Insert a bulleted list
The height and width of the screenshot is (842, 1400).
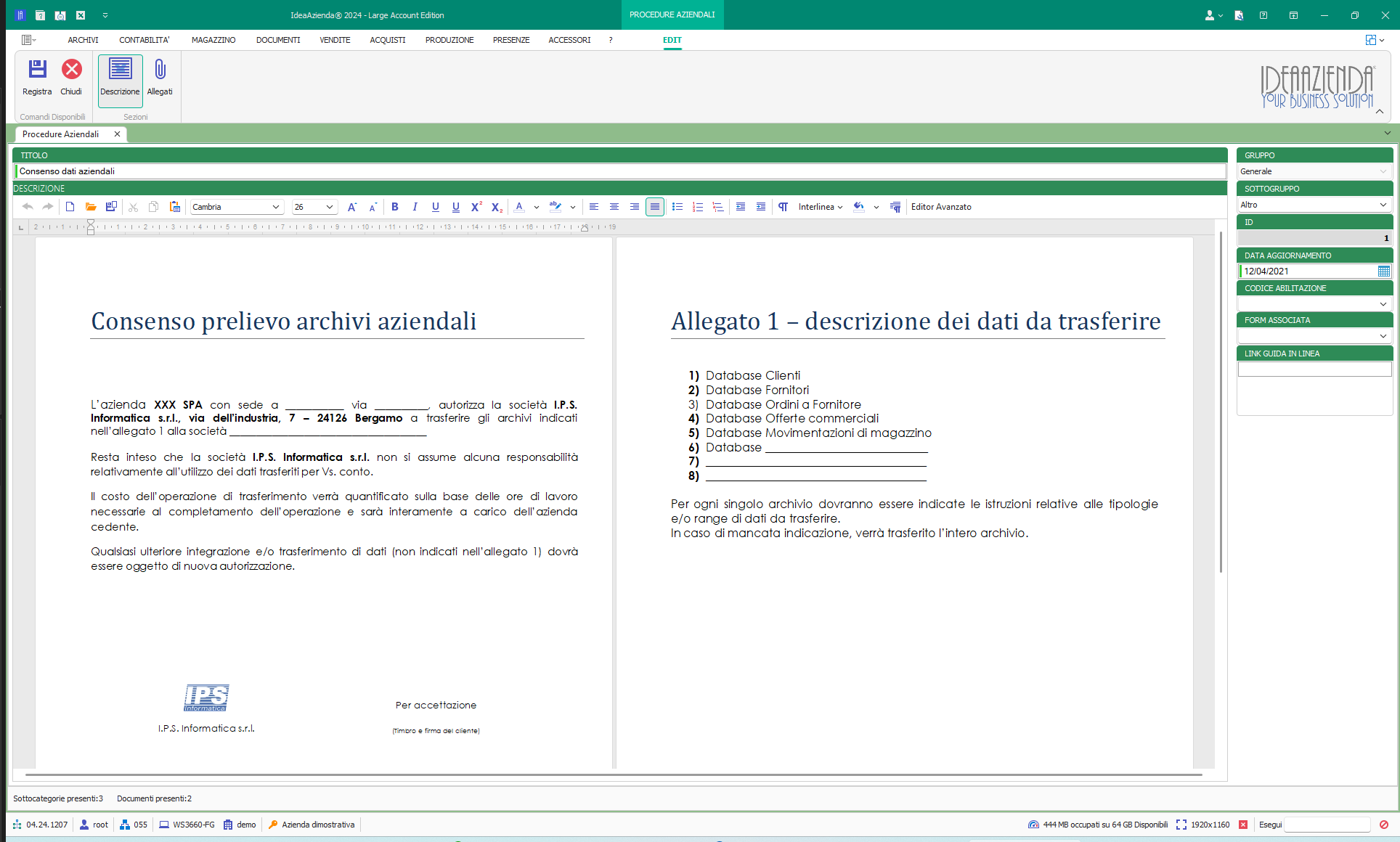677,207
